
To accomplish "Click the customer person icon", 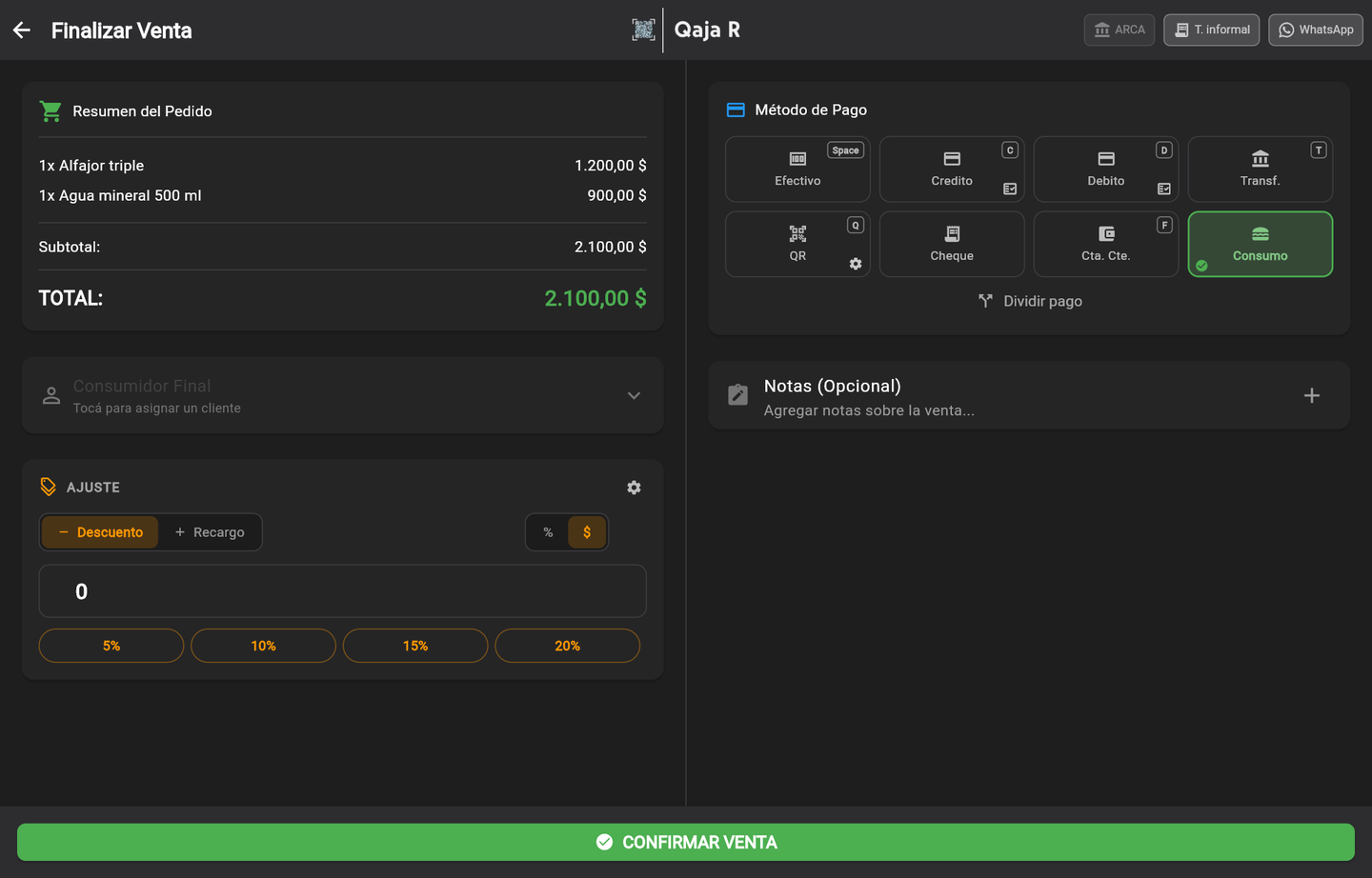I will pos(51,395).
